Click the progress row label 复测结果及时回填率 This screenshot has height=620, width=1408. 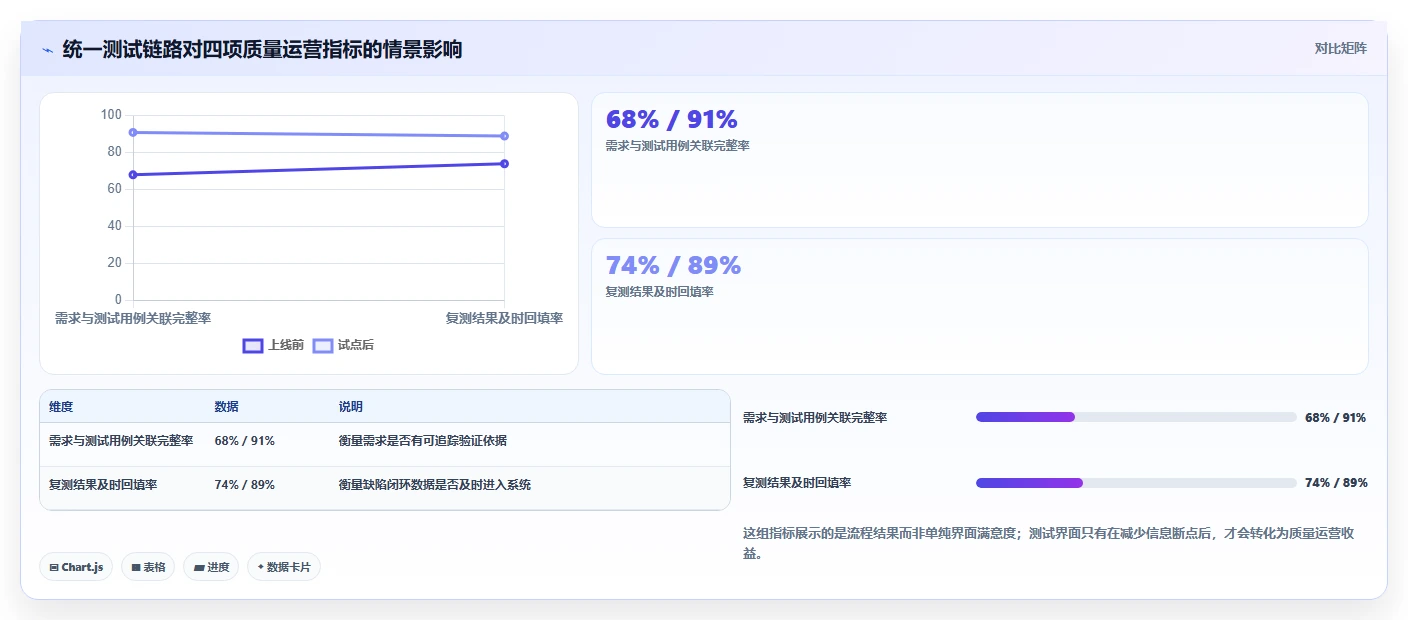797,483
